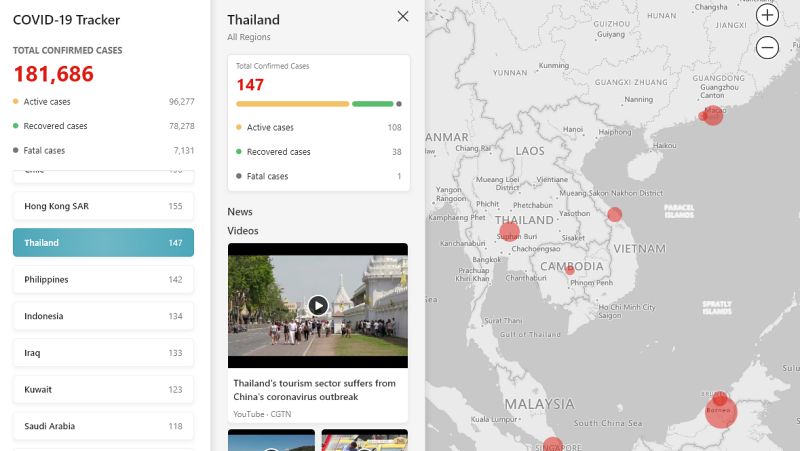Click the Phnom Penh label on map
The height and width of the screenshot is (451, 800).
[591, 283]
